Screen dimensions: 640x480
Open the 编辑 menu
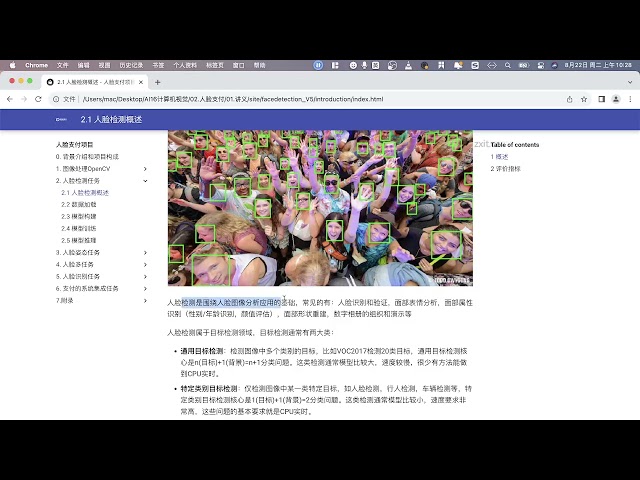point(83,65)
